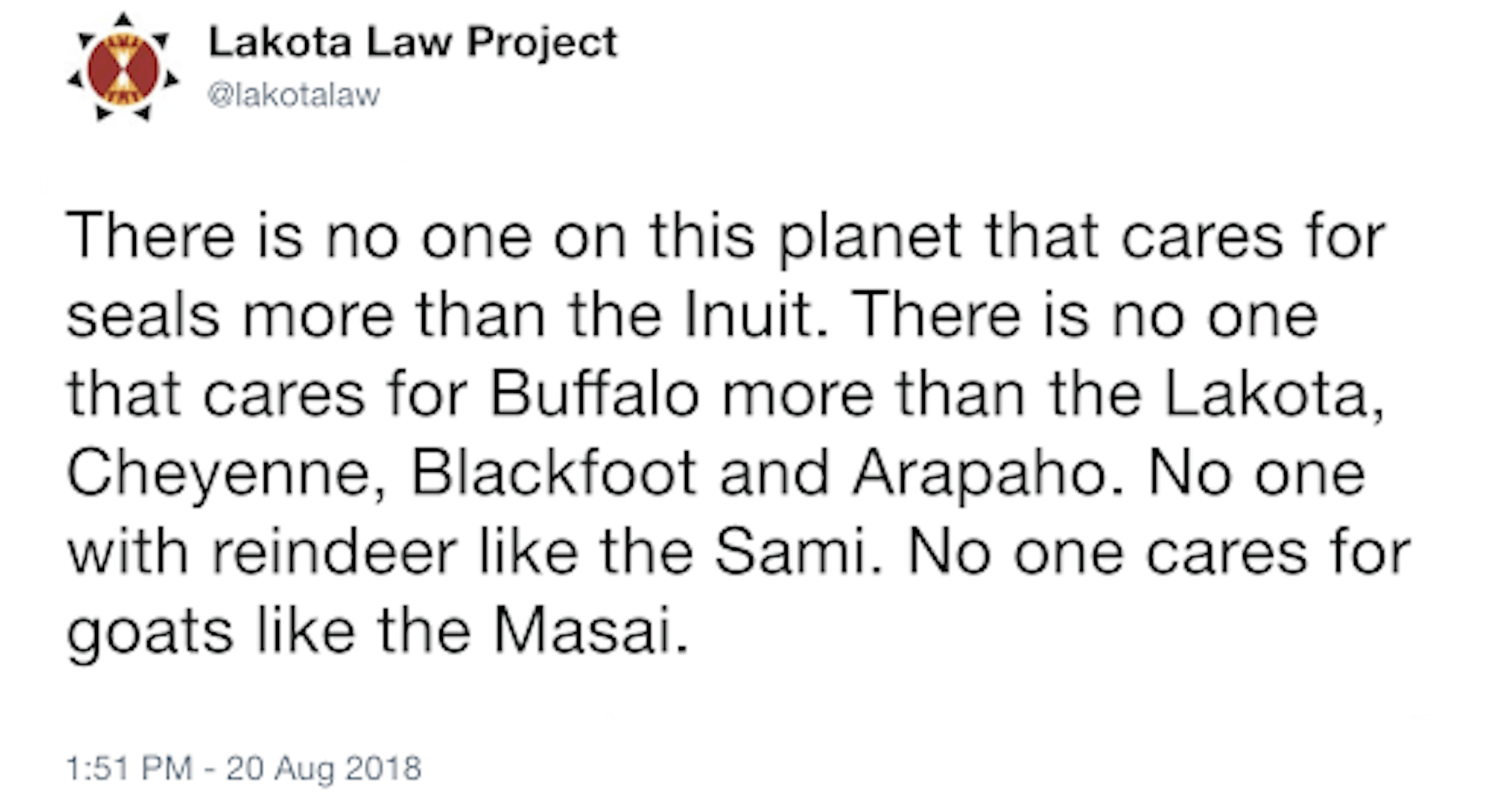Image resolution: width=1496 pixels, height=812 pixels.
Task: Open the @lakotalaw handle link
Action: [x=293, y=95]
